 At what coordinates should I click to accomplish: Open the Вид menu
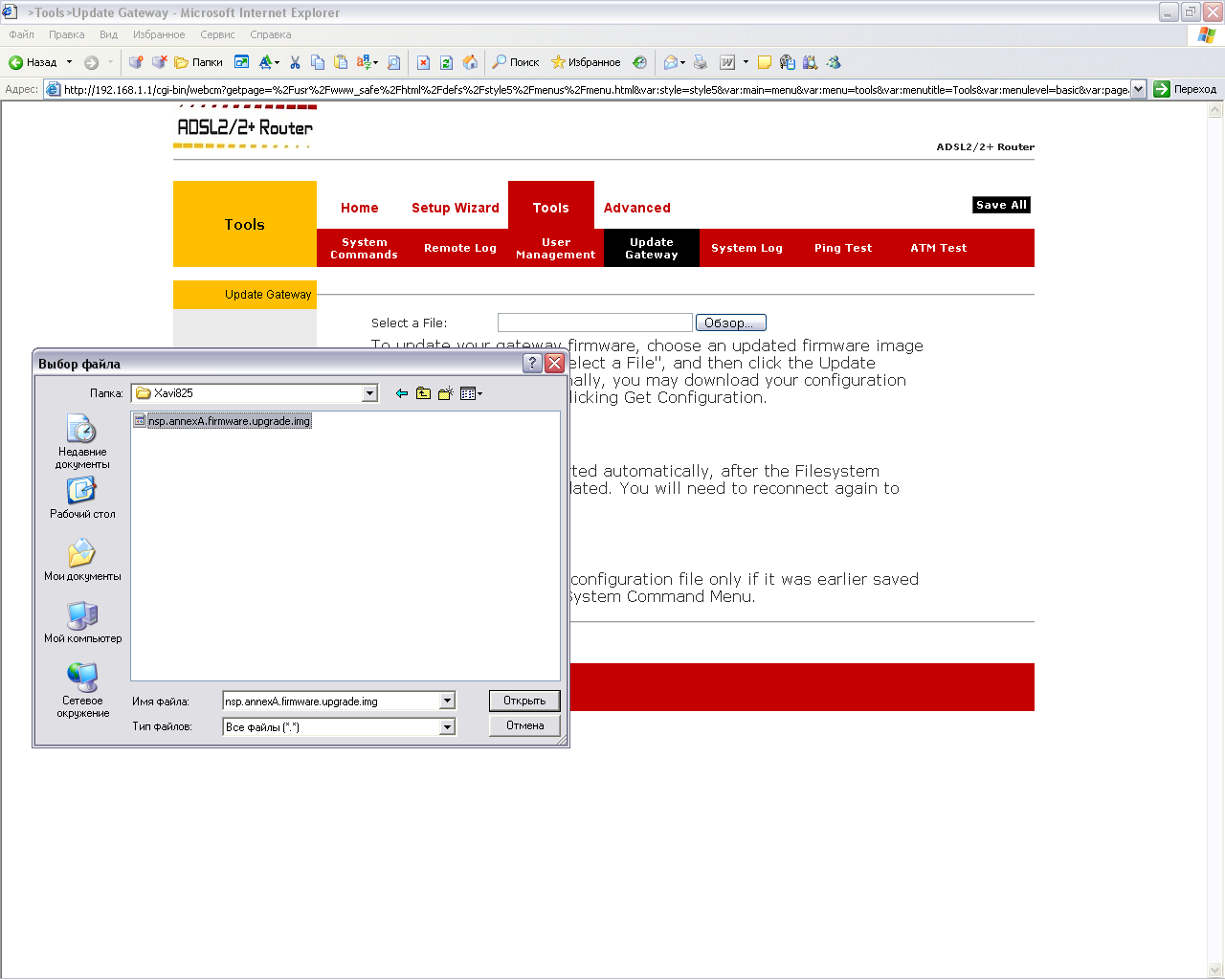(x=109, y=34)
